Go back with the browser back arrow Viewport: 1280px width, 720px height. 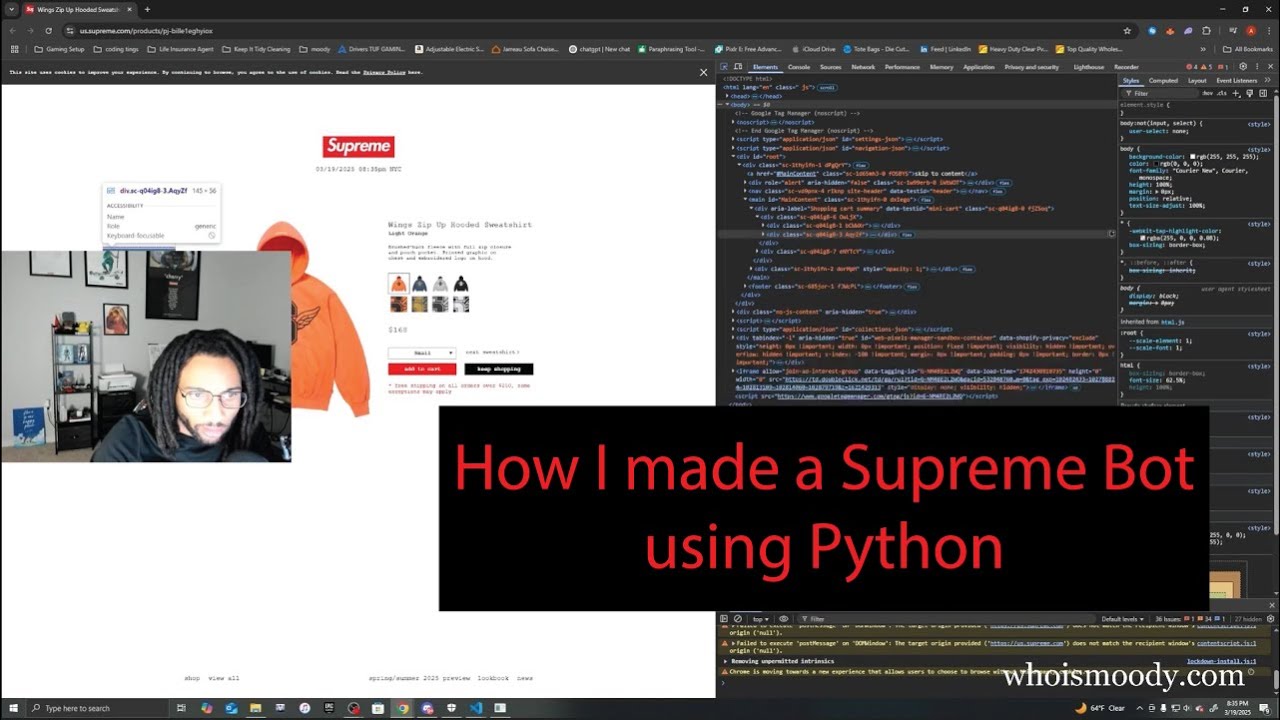pyautogui.click(x=13, y=31)
